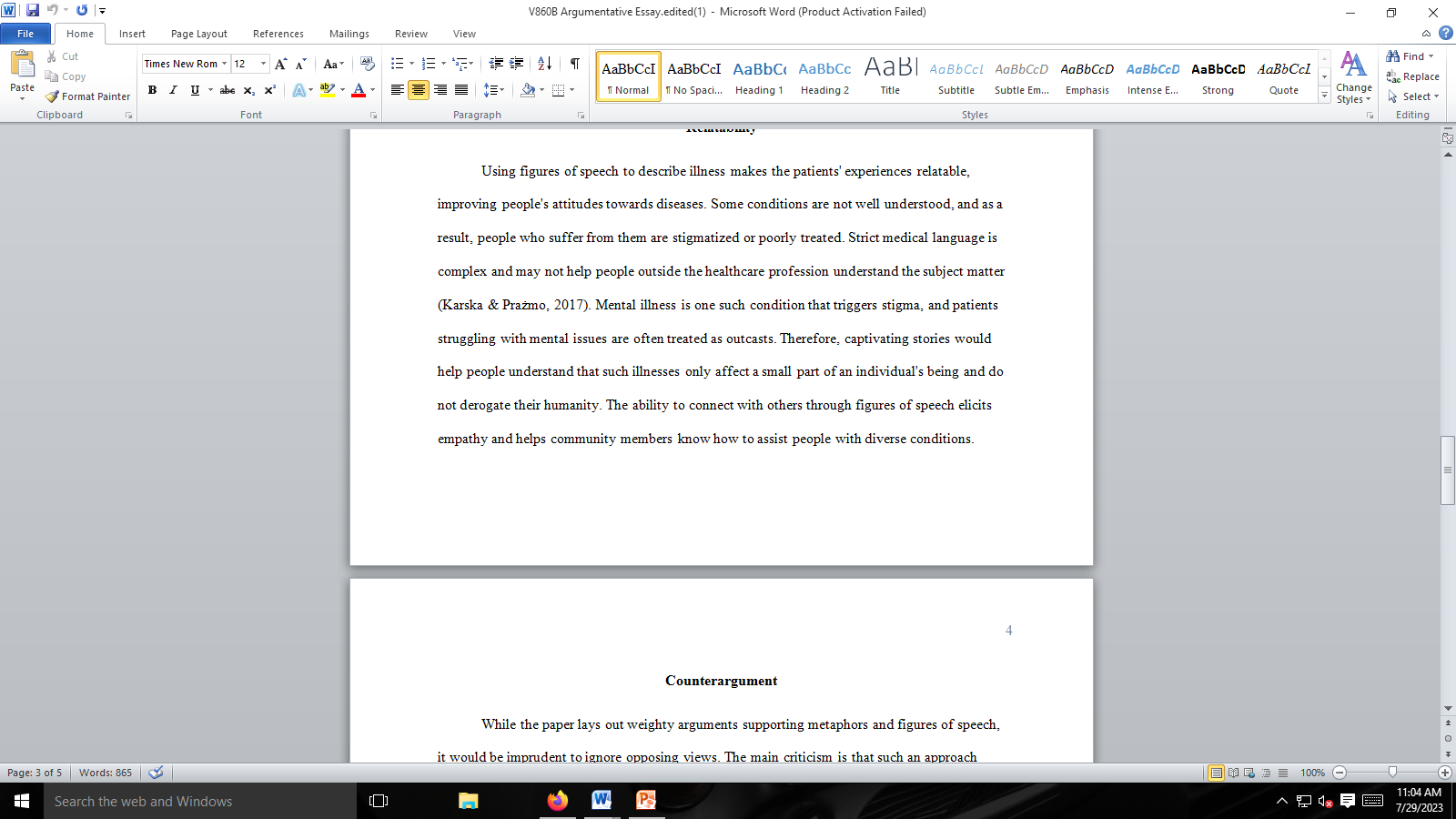Apply the Heading 1 style
Viewport: 1456px width, 819px height.
759,76
